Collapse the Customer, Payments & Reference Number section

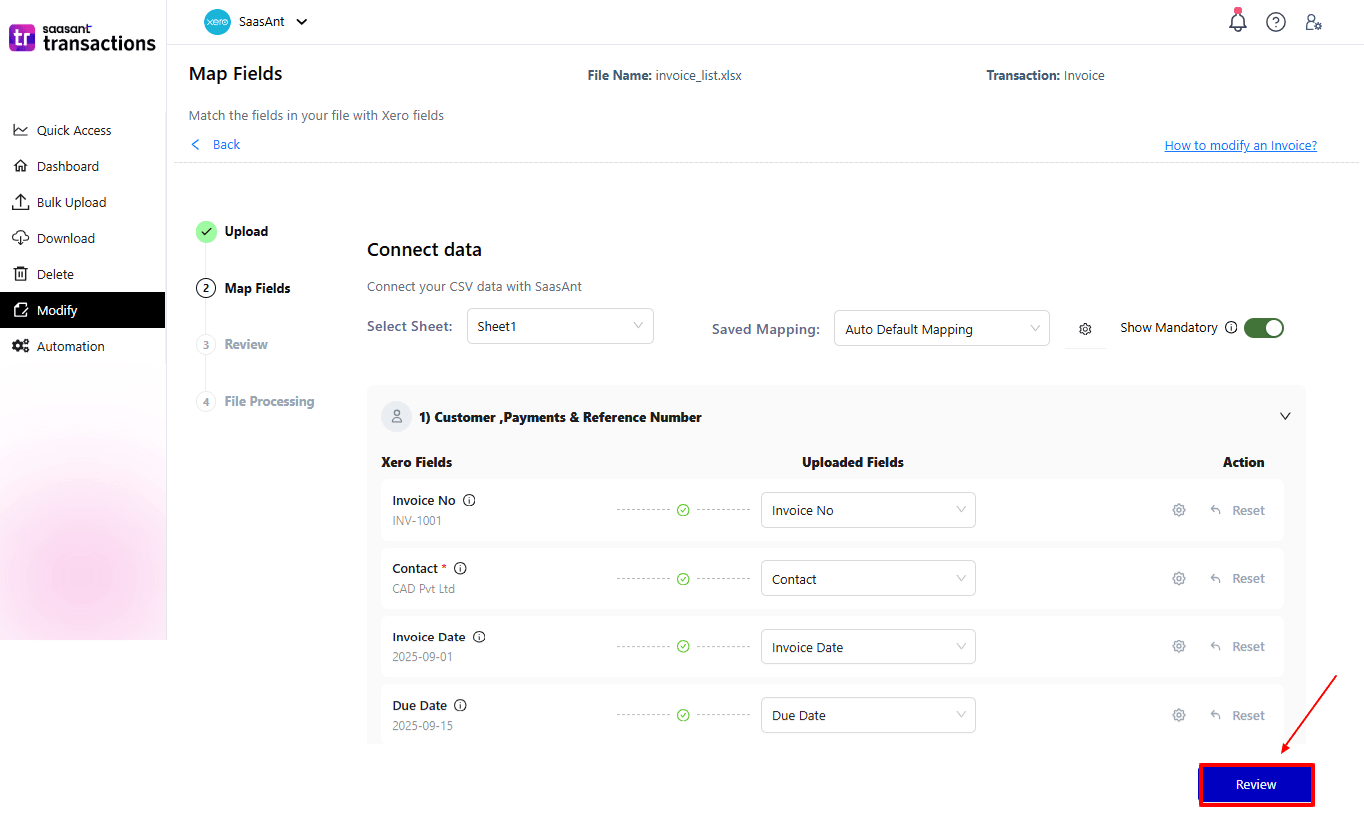click(x=1285, y=416)
